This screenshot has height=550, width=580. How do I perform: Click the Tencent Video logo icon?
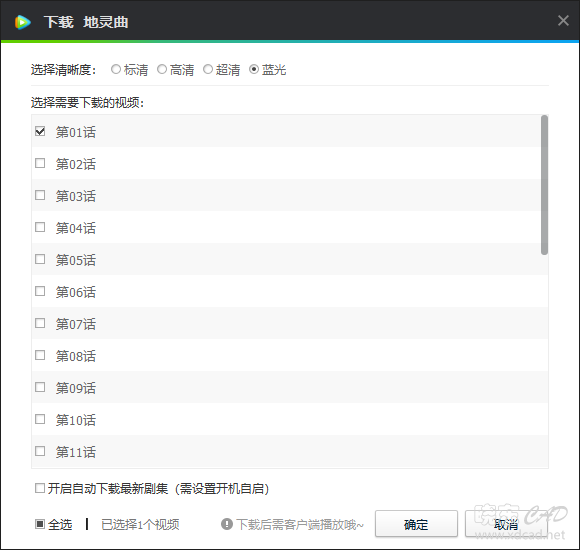[23, 22]
